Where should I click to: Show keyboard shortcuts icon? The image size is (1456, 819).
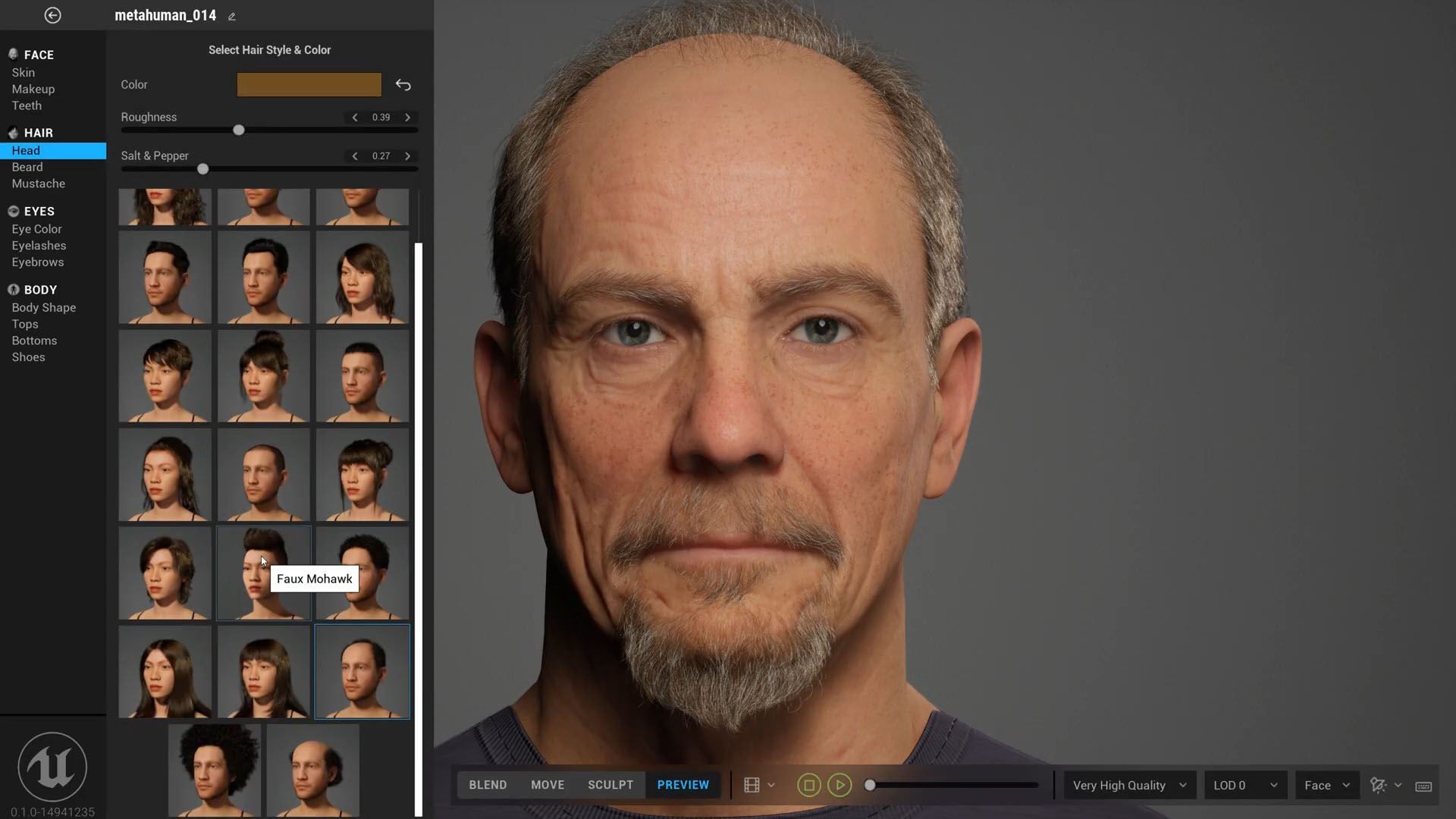[1423, 786]
